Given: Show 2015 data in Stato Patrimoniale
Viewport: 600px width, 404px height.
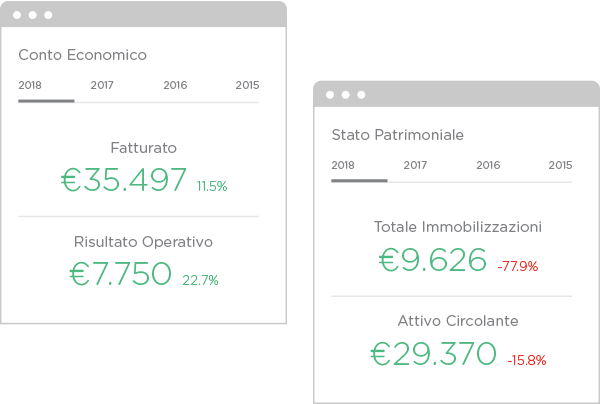Looking at the screenshot, I should tap(560, 165).
